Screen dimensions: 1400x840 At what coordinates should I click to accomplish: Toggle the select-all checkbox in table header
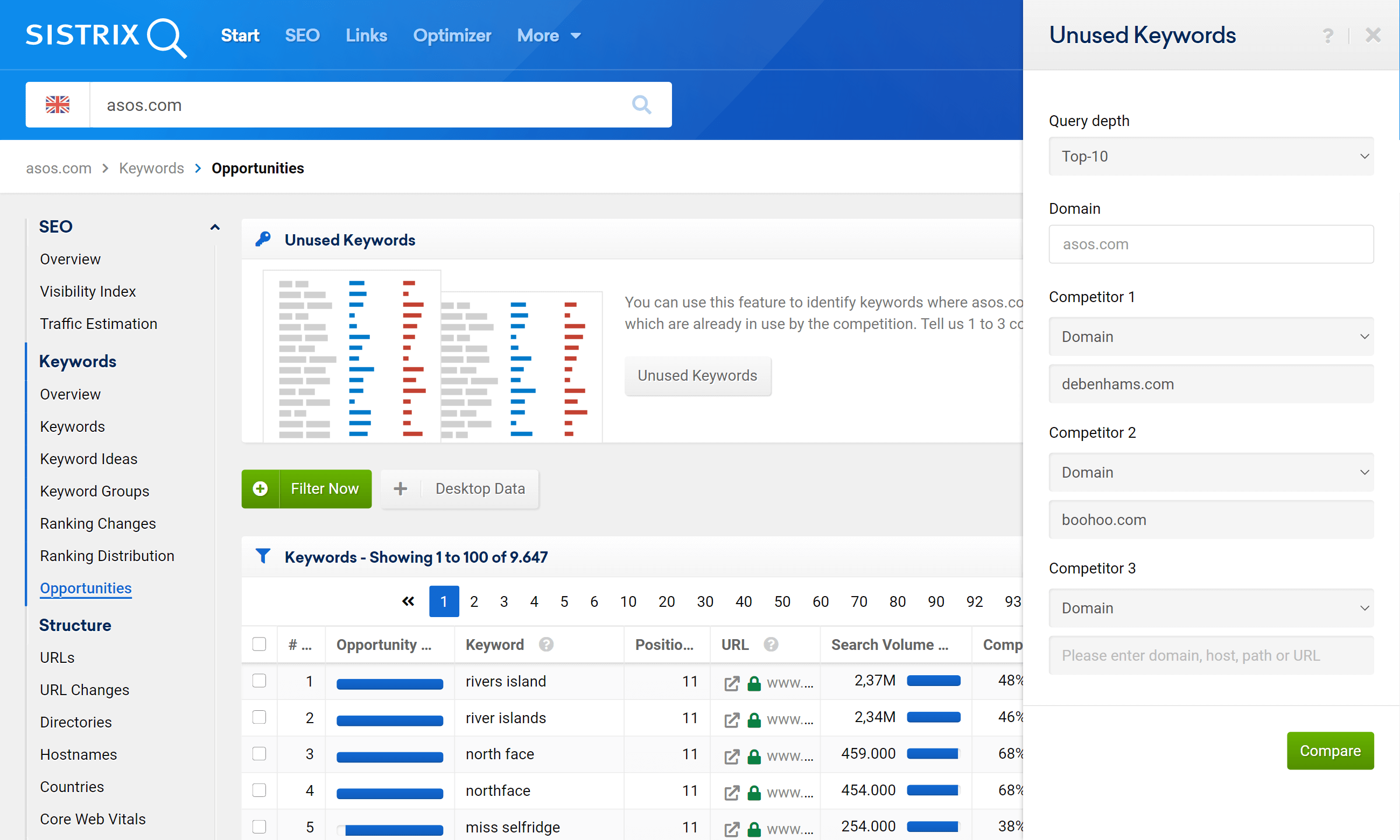point(259,643)
